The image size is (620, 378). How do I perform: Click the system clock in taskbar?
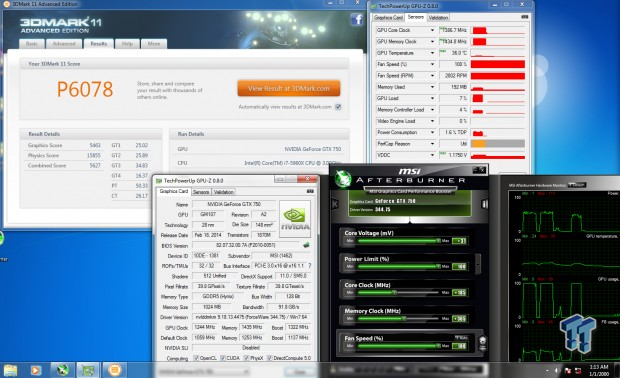[599, 370]
